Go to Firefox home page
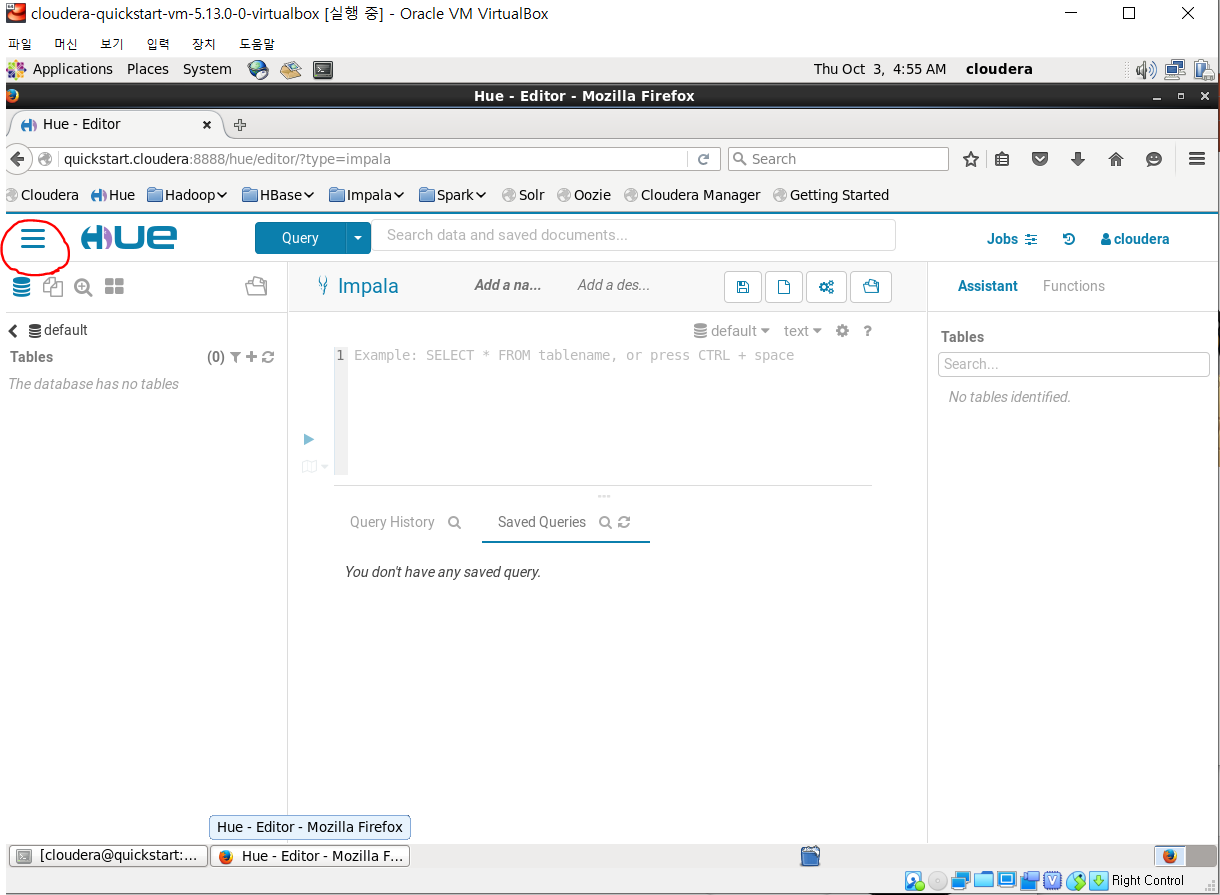Screen dimensions: 1220x895 tap(1116, 159)
